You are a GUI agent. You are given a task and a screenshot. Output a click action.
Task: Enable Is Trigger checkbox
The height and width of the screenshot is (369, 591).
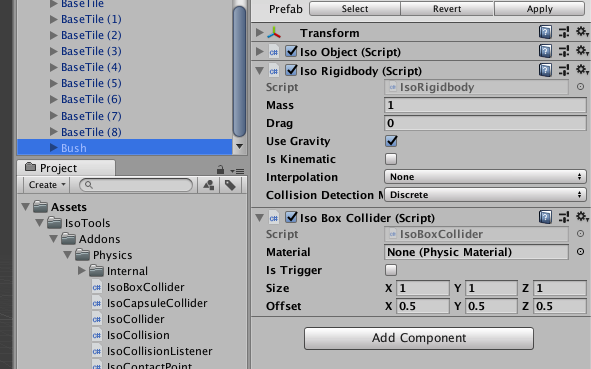point(391,270)
